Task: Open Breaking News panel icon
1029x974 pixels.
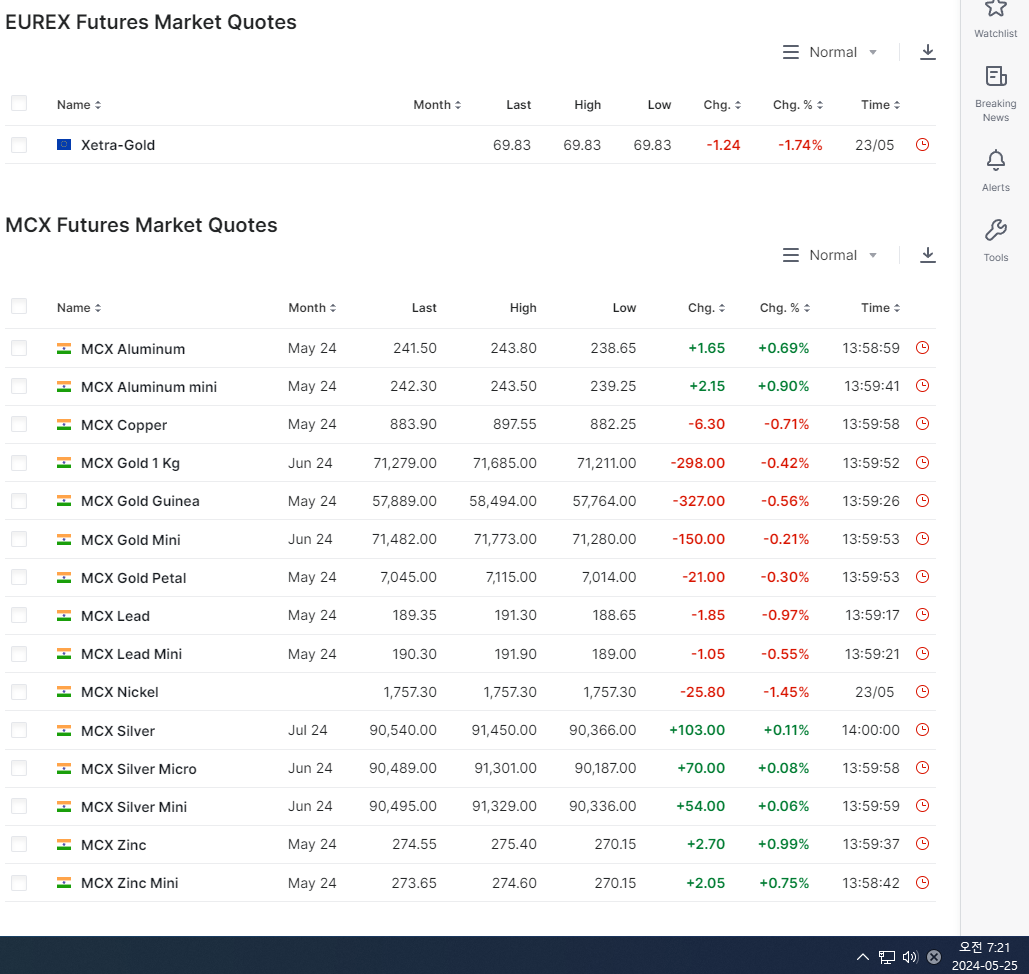Action: click(996, 77)
